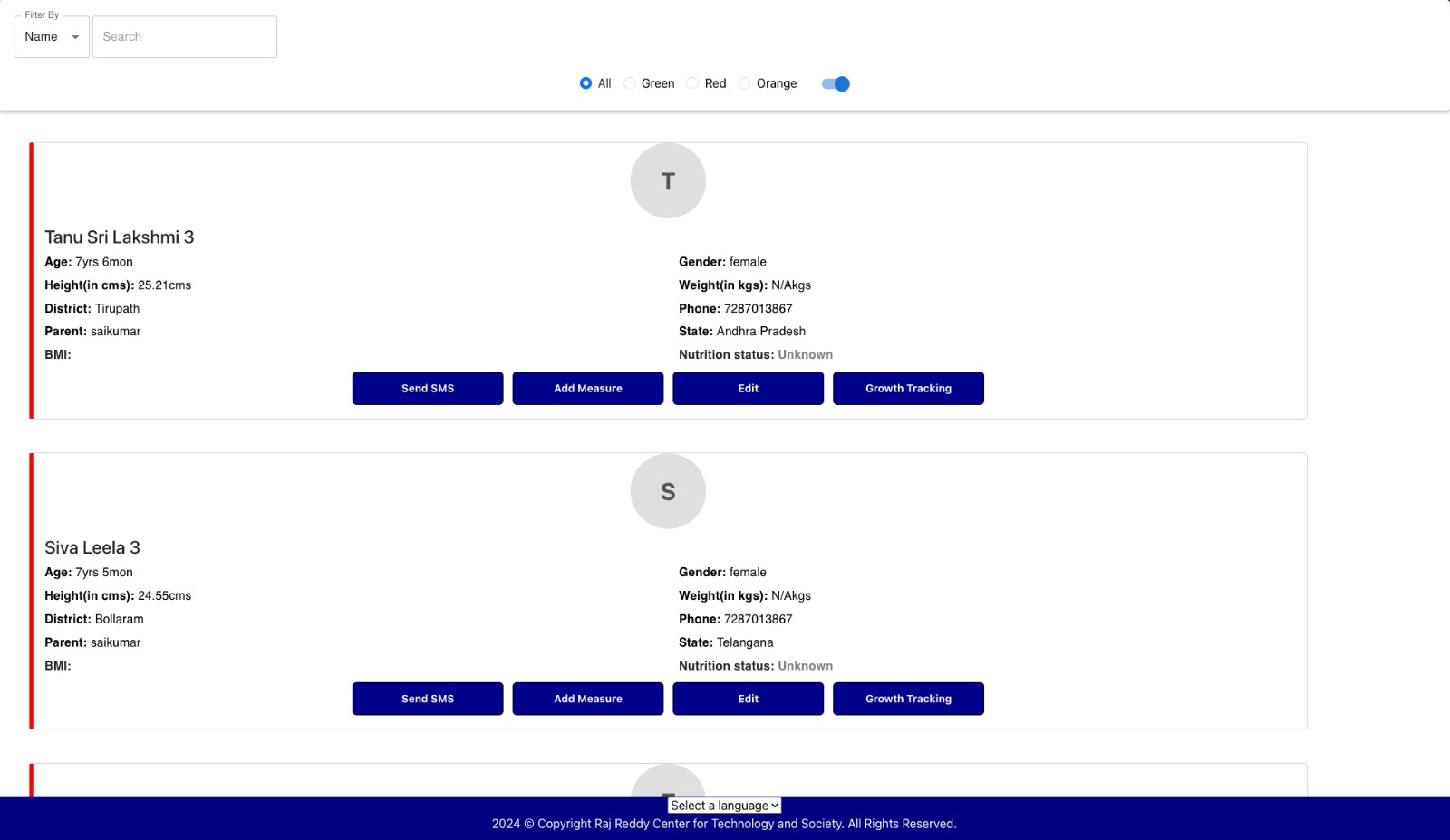Image resolution: width=1450 pixels, height=840 pixels.
Task: Send SMS to Siva Leela 3
Action: click(428, 699)
